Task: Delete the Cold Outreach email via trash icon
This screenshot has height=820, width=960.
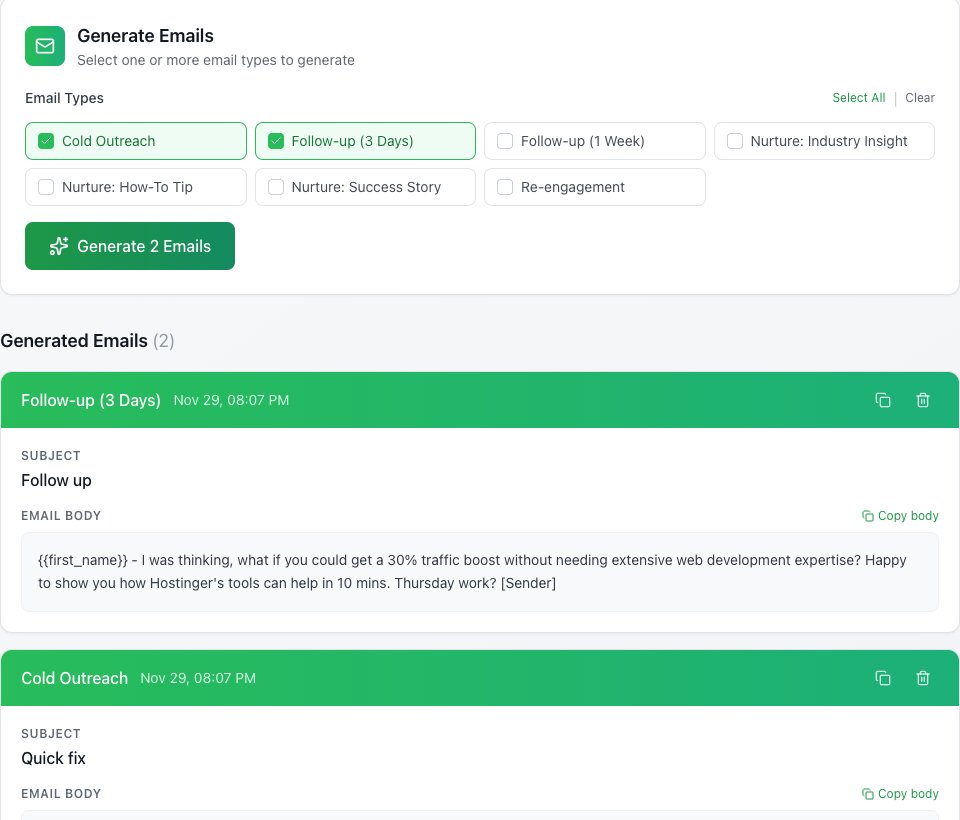Action: 923,678
